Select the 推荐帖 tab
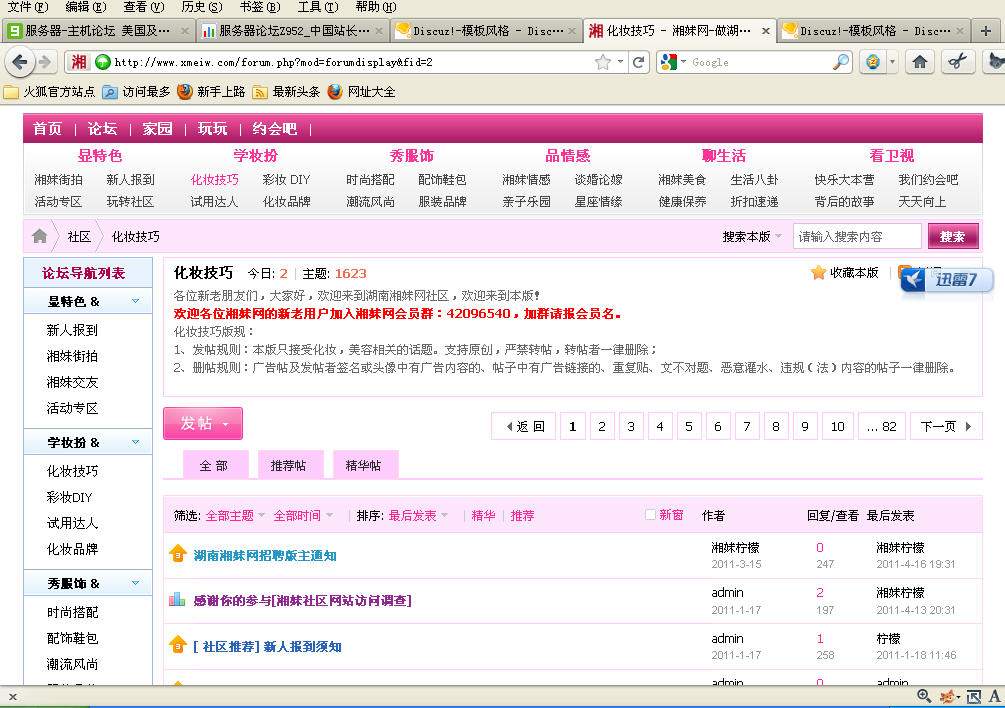 288,465
